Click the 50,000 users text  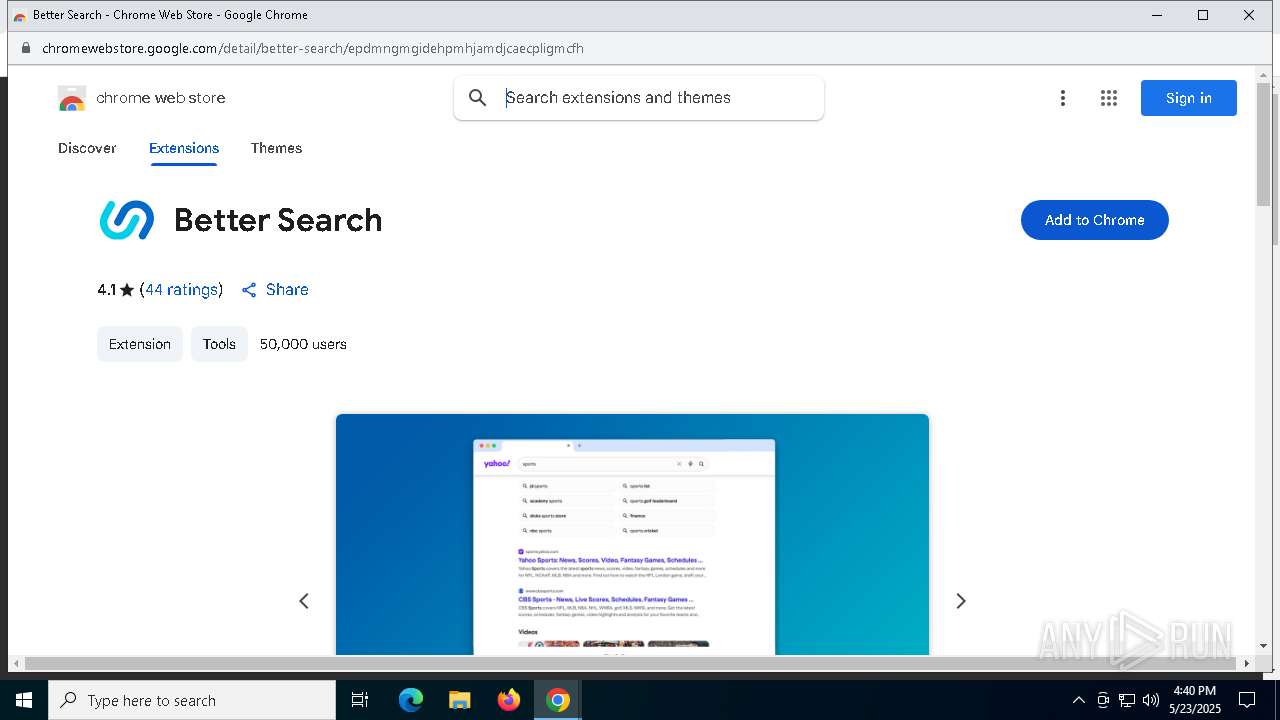303,344
